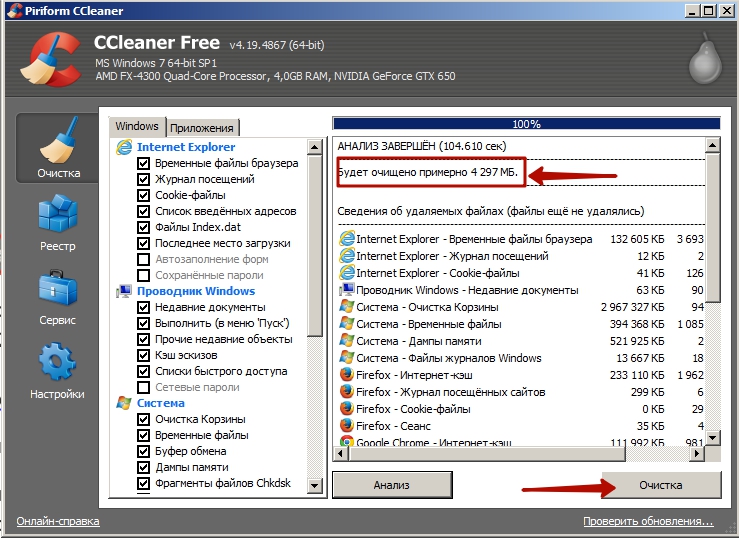Switch to the Приложения tab
Image resolution: width=739 pixels, height=538 pixels.
click(202, 127)
